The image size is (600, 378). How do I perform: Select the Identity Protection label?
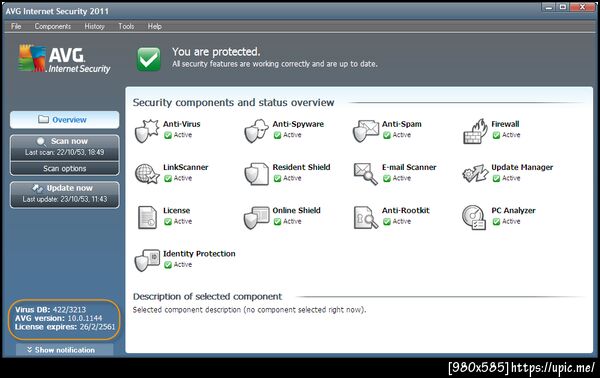tap(199, 254)
